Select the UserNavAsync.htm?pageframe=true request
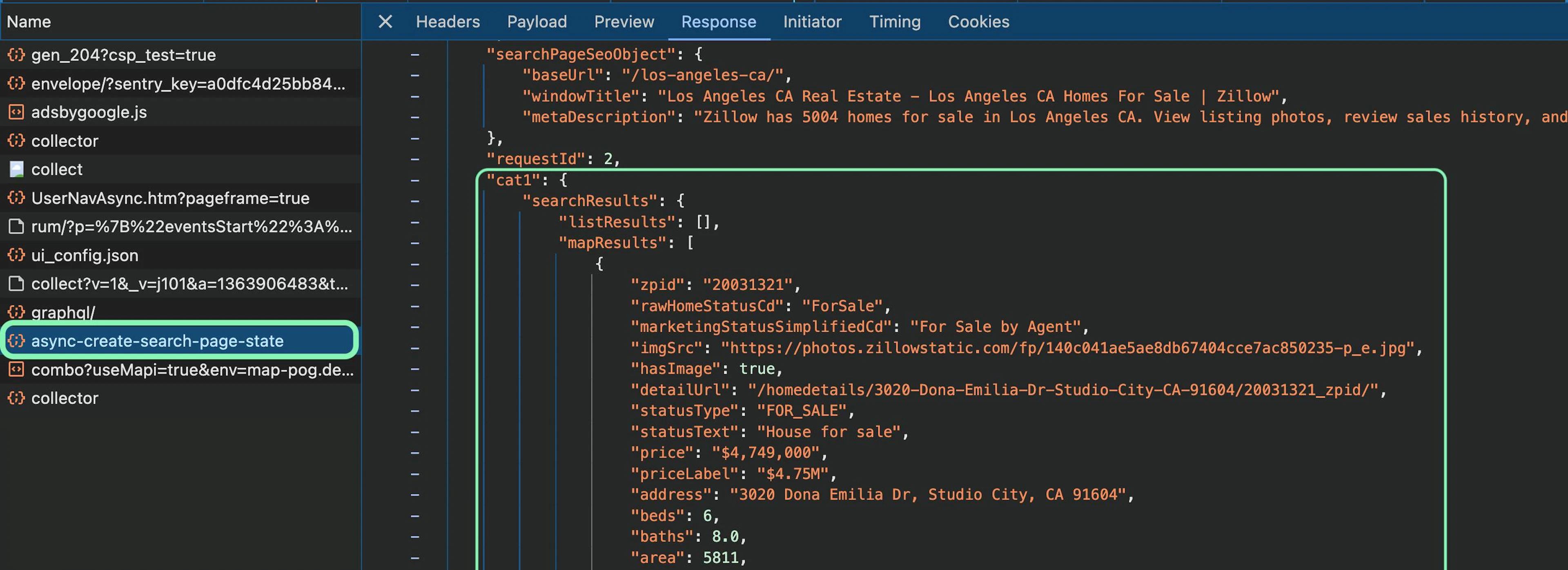This screenshot has width=1568, height=570. tap(180, 198)
